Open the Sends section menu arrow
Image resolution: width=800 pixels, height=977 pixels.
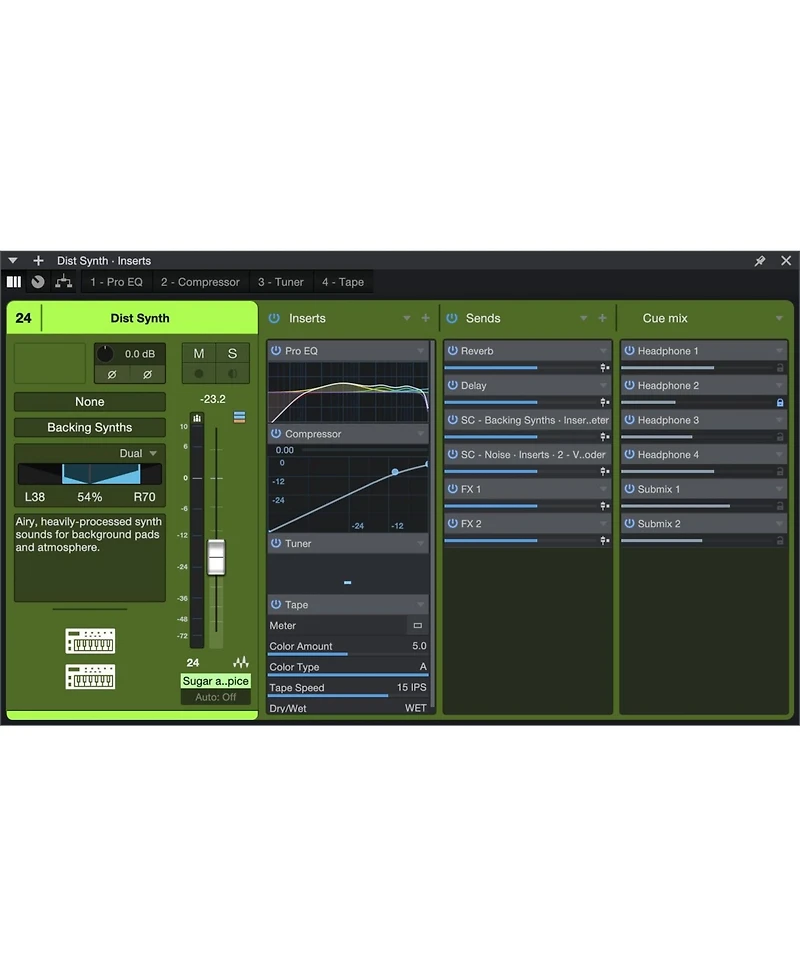(x=583, y=318)
